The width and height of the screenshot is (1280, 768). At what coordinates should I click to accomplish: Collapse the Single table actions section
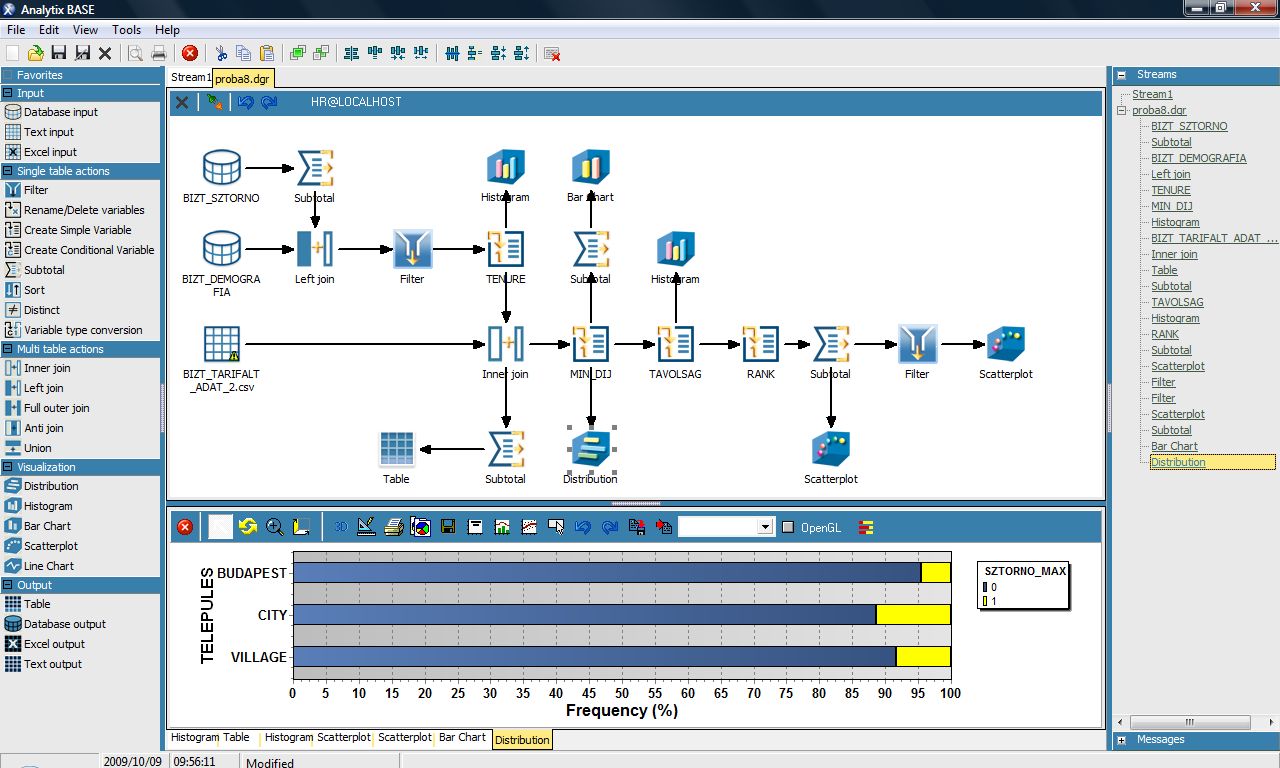coord(8,171)
